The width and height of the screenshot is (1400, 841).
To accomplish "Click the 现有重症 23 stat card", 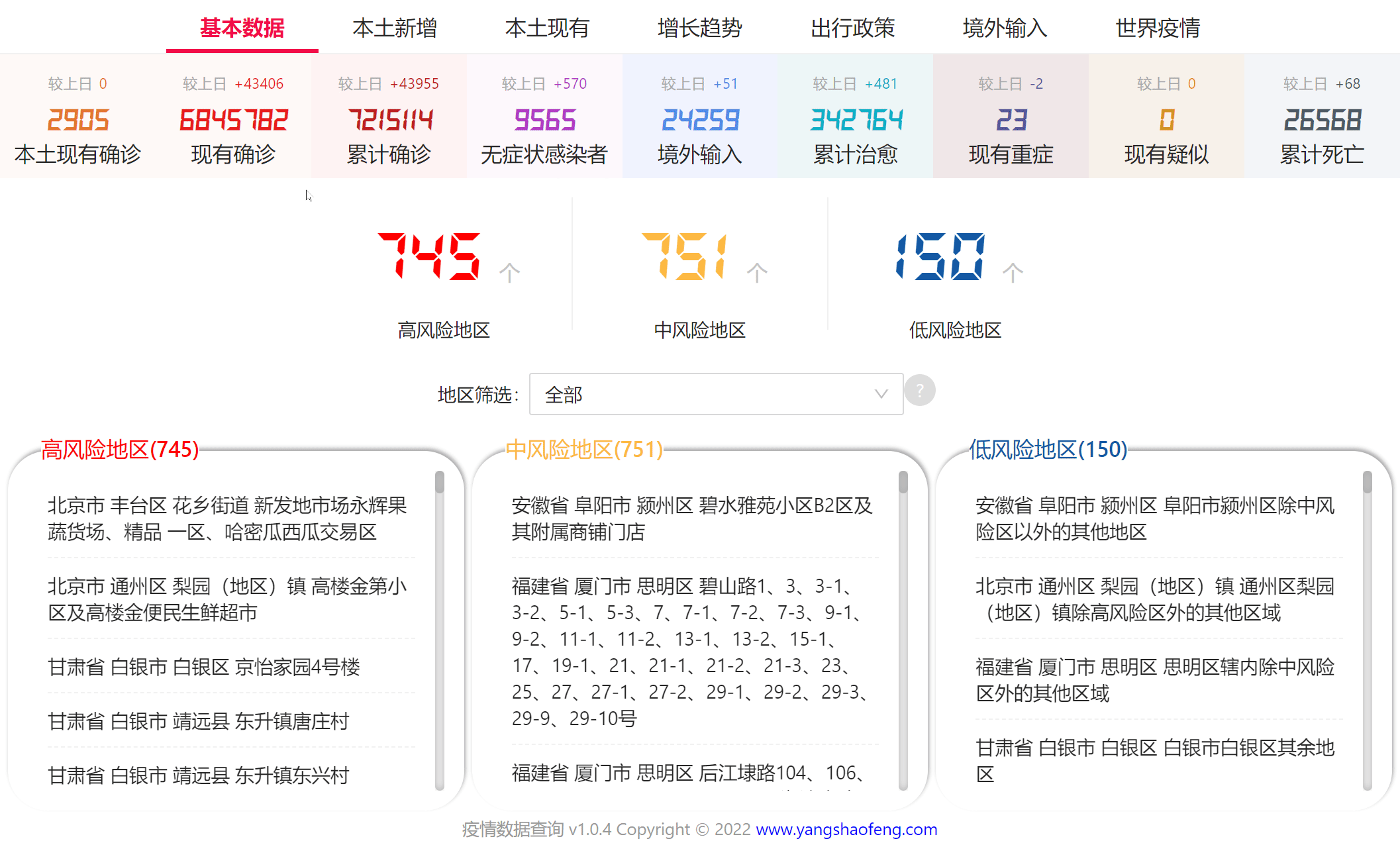I will (x=1011, y=119).
